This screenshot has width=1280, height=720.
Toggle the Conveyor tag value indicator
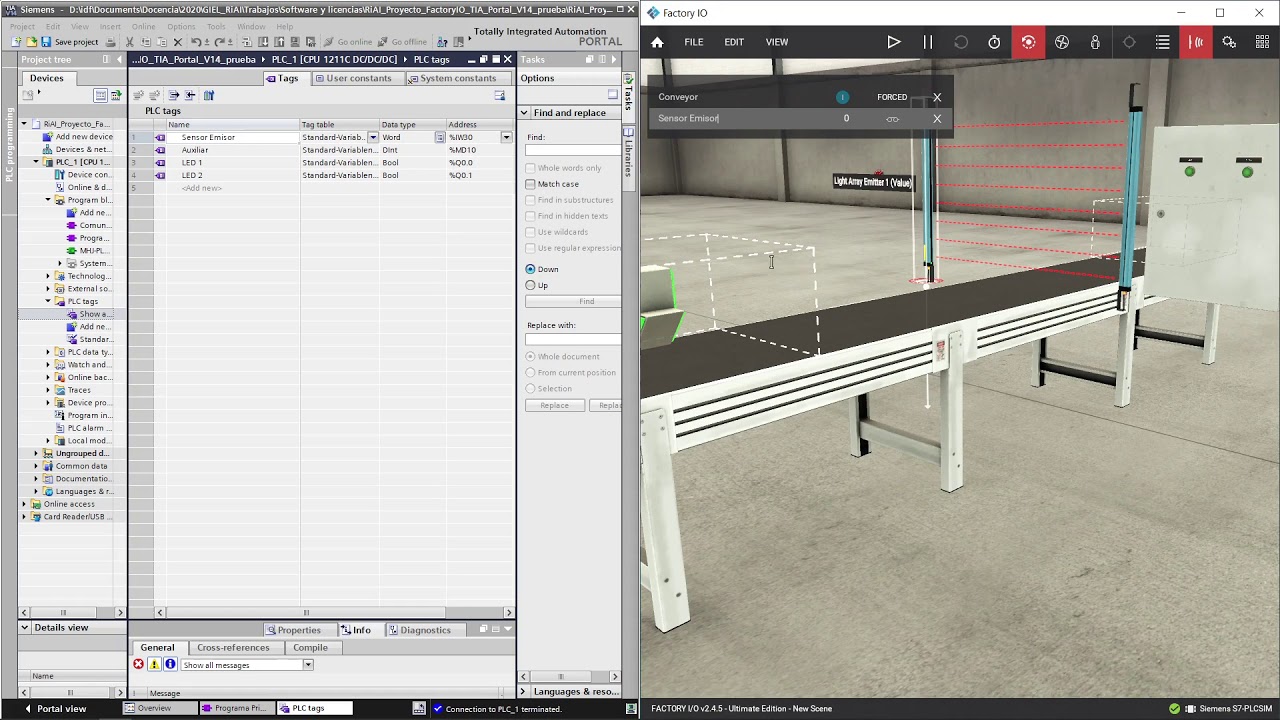(x=842, y=97)
